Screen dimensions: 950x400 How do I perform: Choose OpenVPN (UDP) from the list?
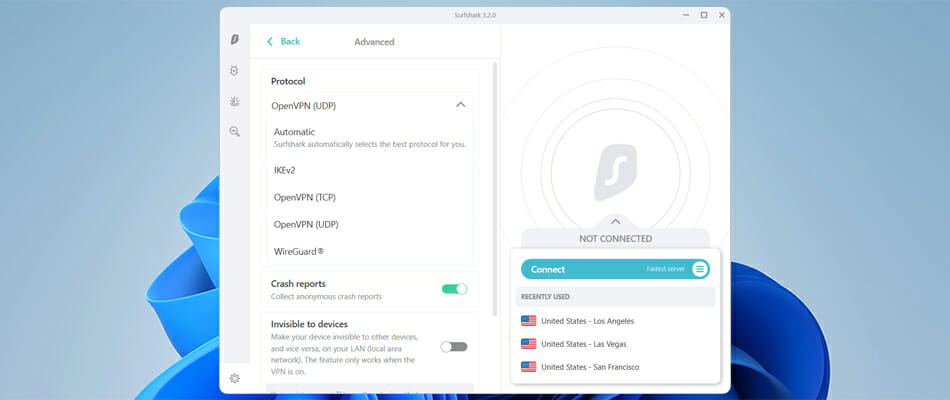370,224
